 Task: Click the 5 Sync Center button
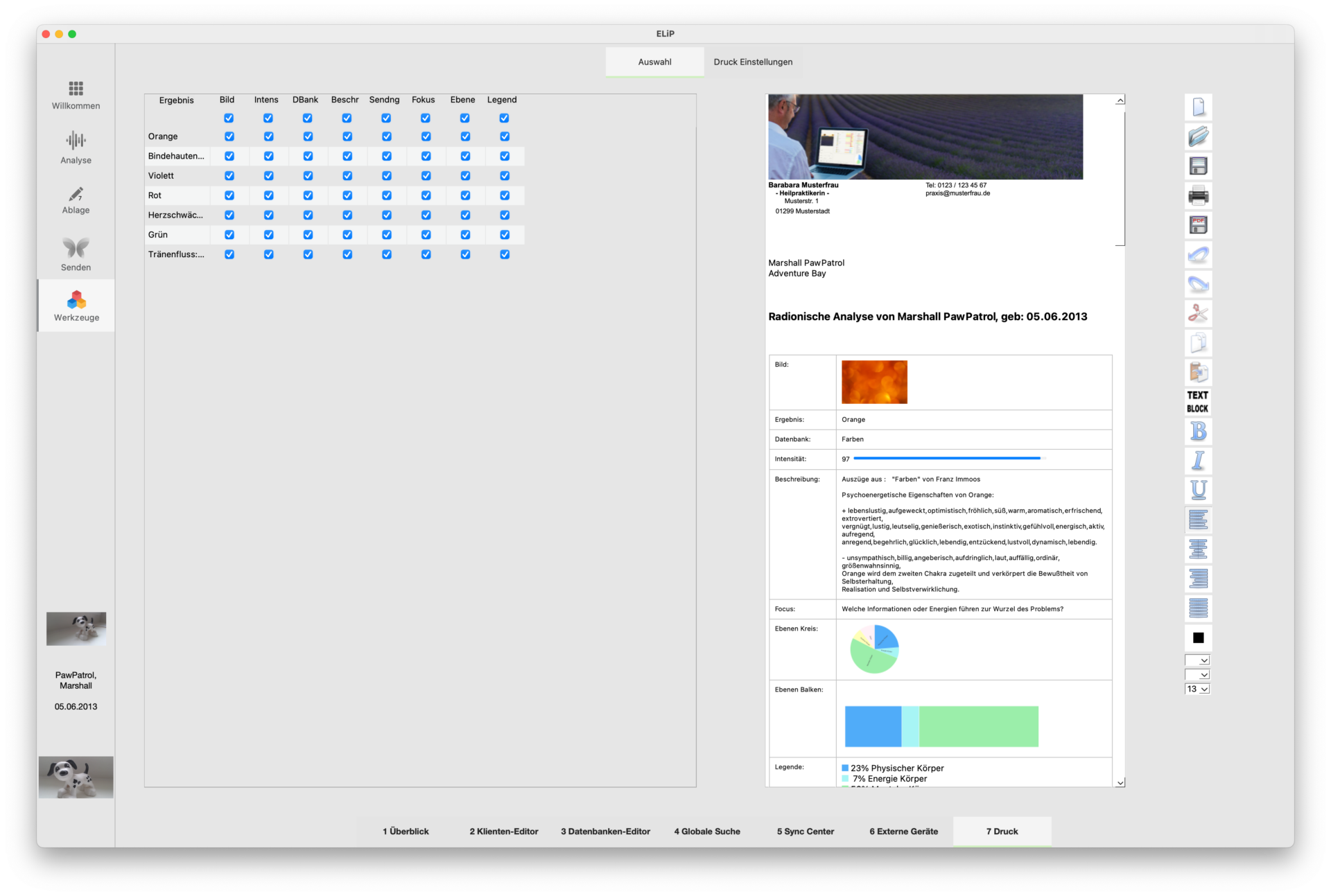tap(805, 832)
